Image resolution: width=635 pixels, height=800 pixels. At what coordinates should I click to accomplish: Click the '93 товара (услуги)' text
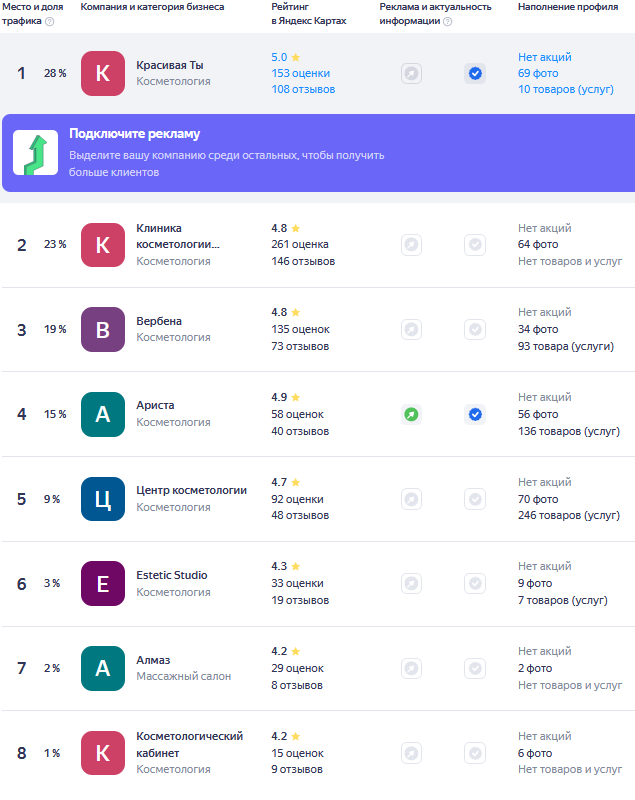pyautogui.click(x=566, y=346)
